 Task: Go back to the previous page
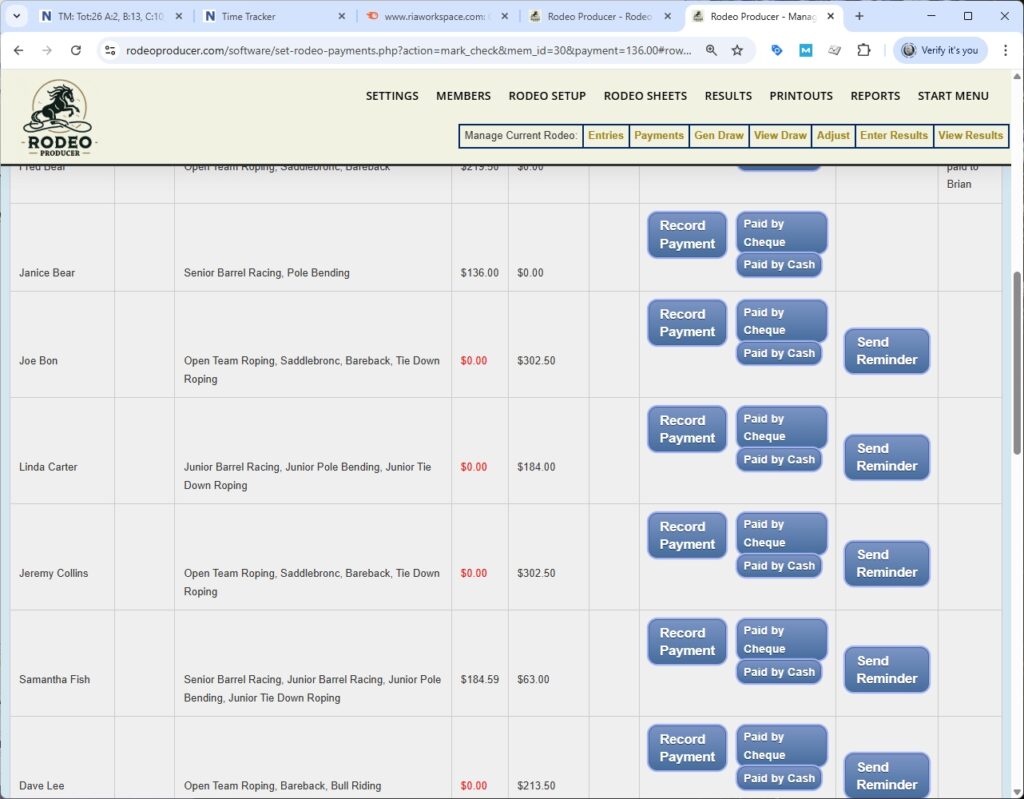coord(19,50)
